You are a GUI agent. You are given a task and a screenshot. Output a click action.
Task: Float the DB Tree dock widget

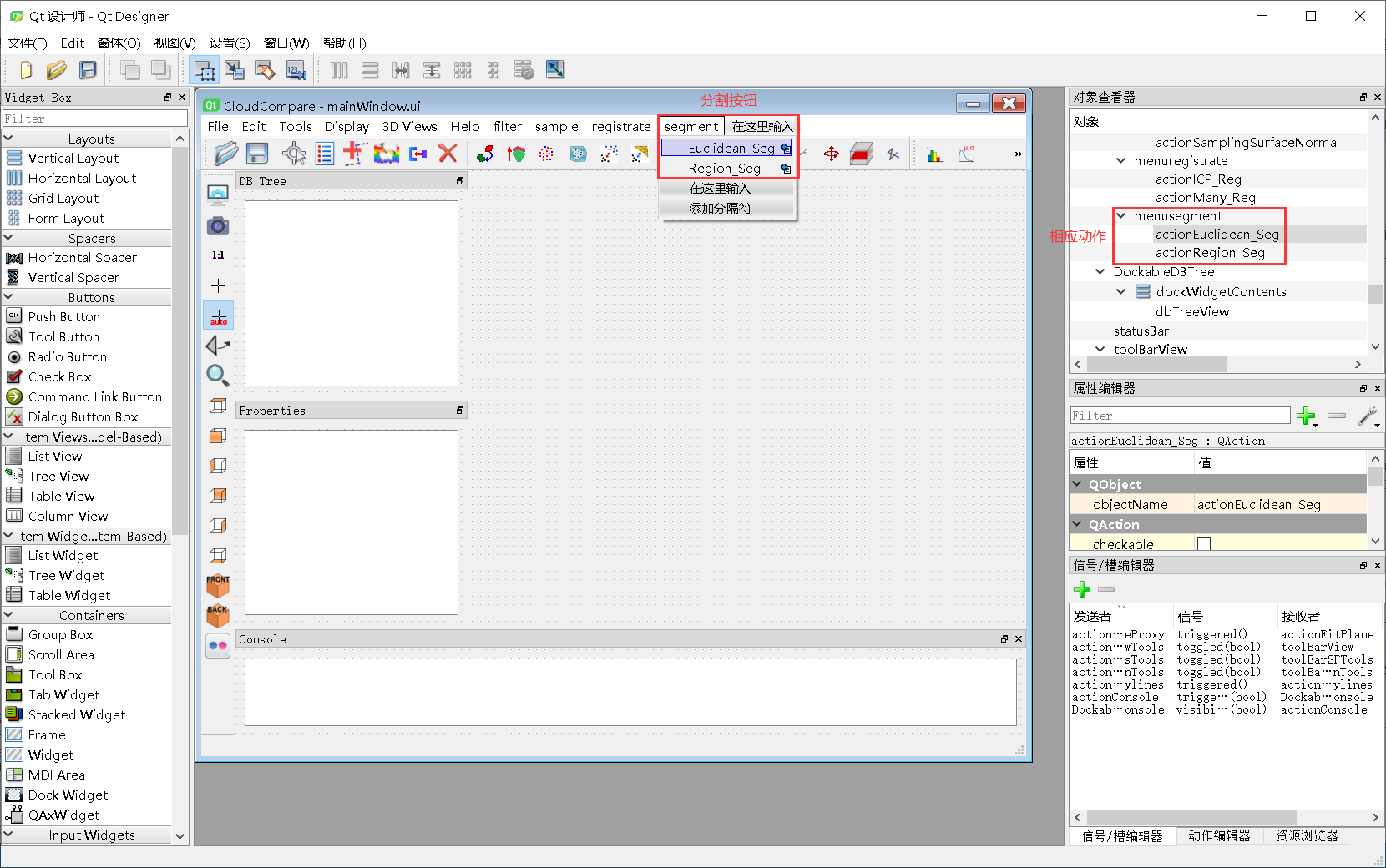(459, 181)
